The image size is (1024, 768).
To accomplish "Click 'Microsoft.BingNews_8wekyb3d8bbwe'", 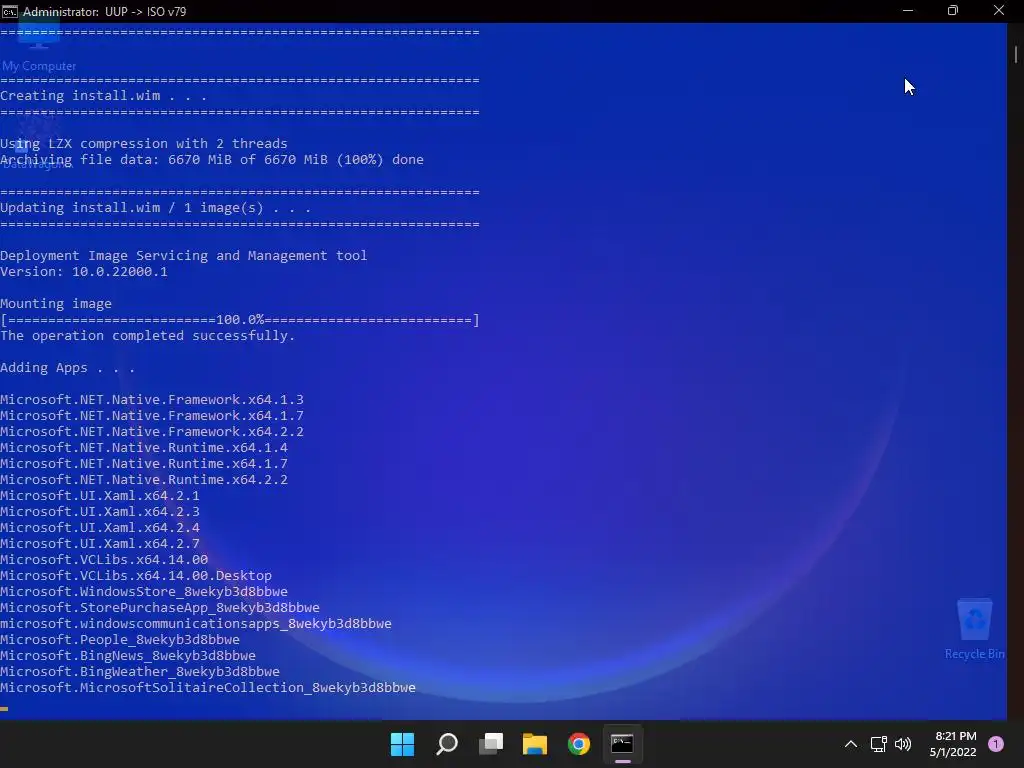I will pos(128,656).
